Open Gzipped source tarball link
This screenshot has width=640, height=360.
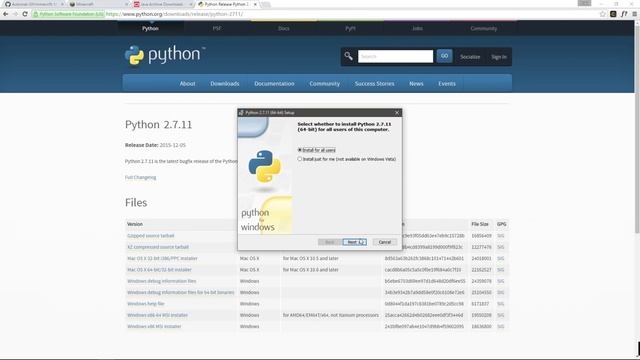(151, 236)
